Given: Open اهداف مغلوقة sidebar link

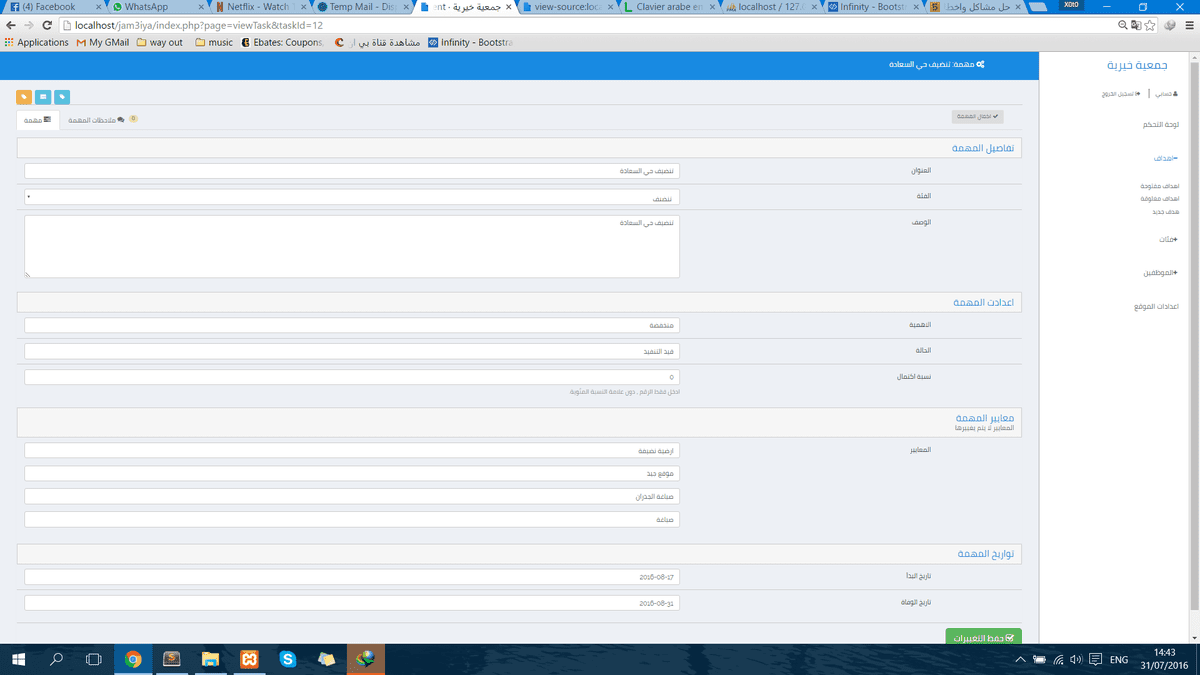Looking at the screenshot, I should click(1160, 199).
